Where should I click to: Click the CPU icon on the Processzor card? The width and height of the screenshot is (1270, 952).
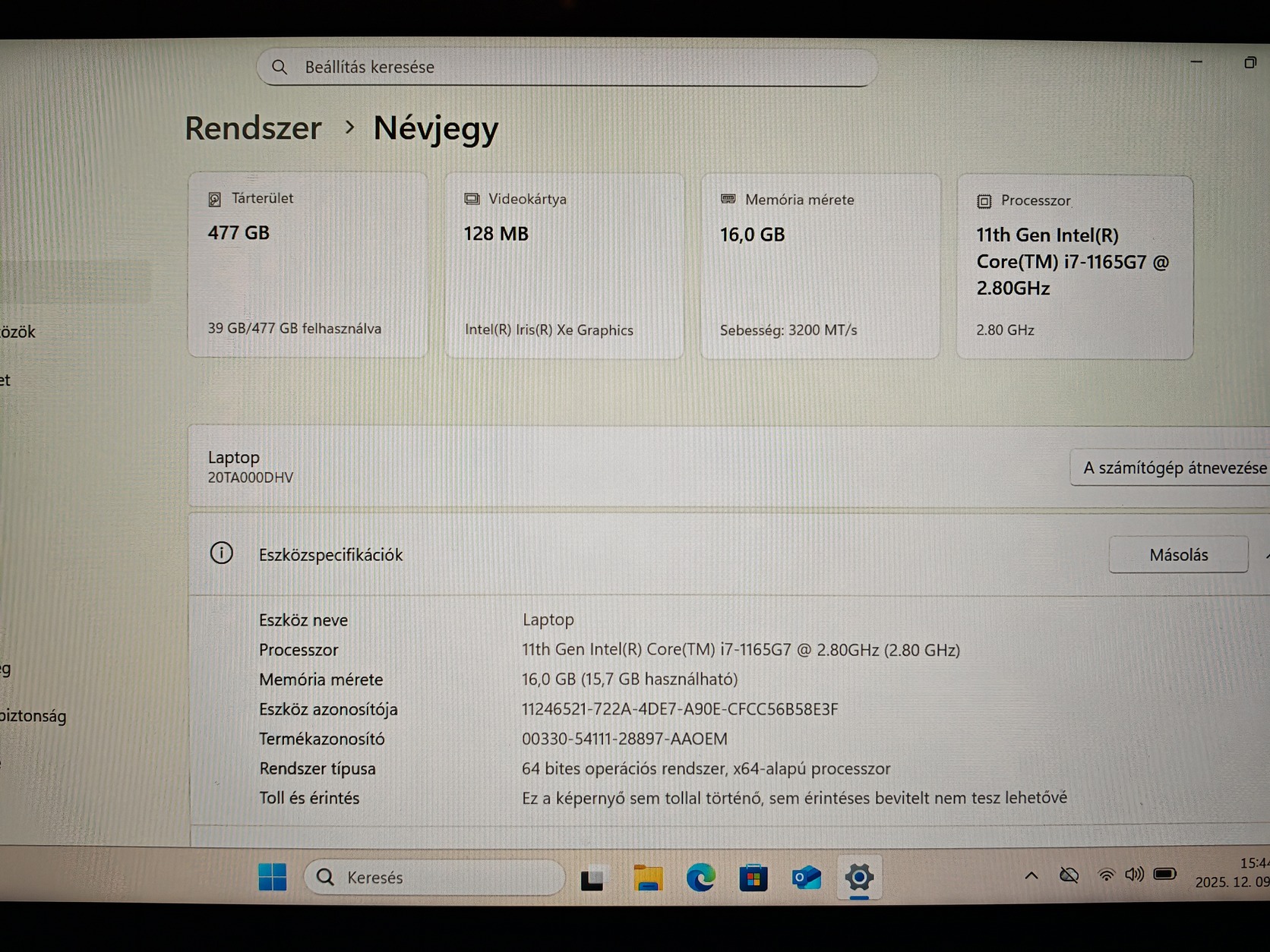984,201
